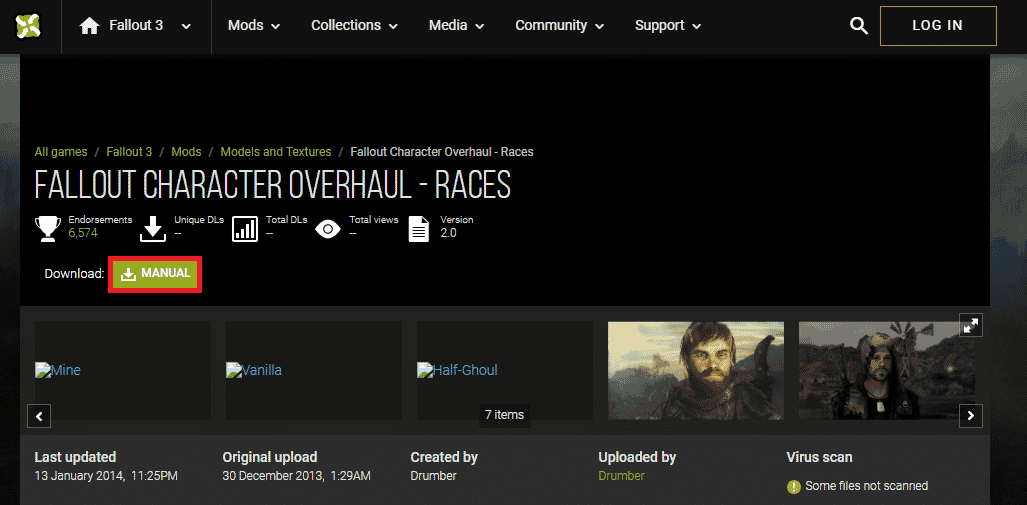Click the Created by Drumber text

[x=434, y=476]
